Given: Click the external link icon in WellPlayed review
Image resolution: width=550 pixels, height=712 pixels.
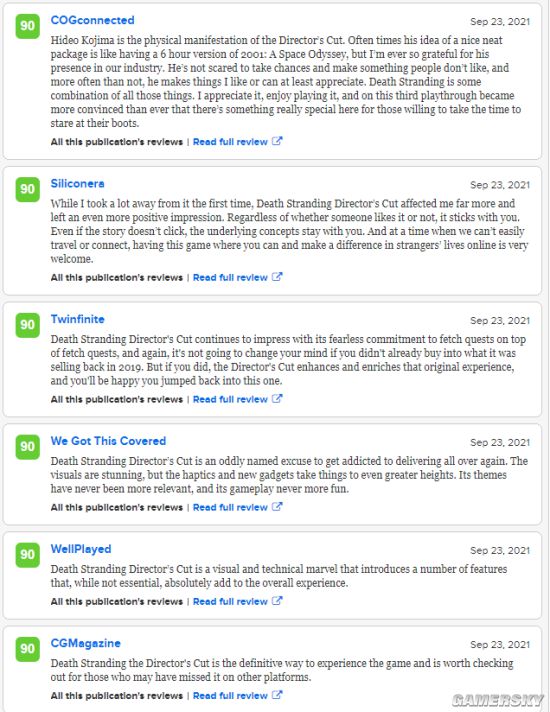Looking at the screenshot, I should click(277, 601).
